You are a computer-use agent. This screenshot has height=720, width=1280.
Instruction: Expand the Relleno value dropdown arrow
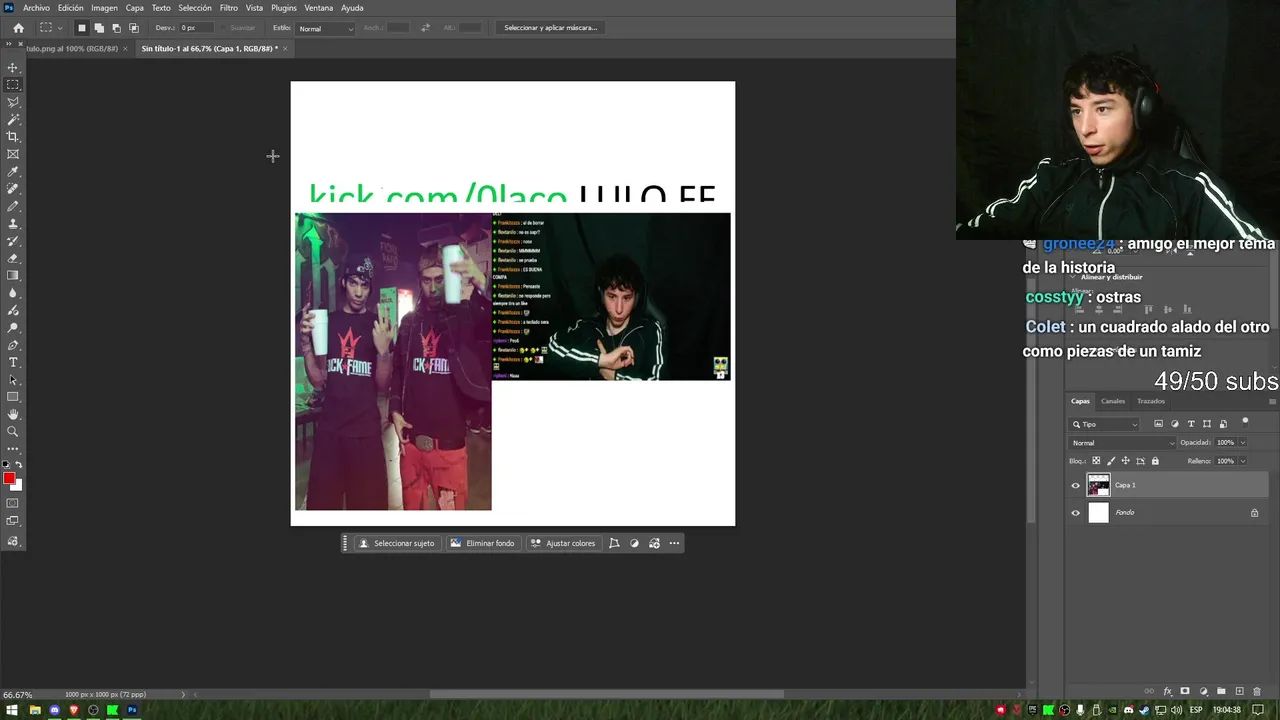tap(1243, 461)
